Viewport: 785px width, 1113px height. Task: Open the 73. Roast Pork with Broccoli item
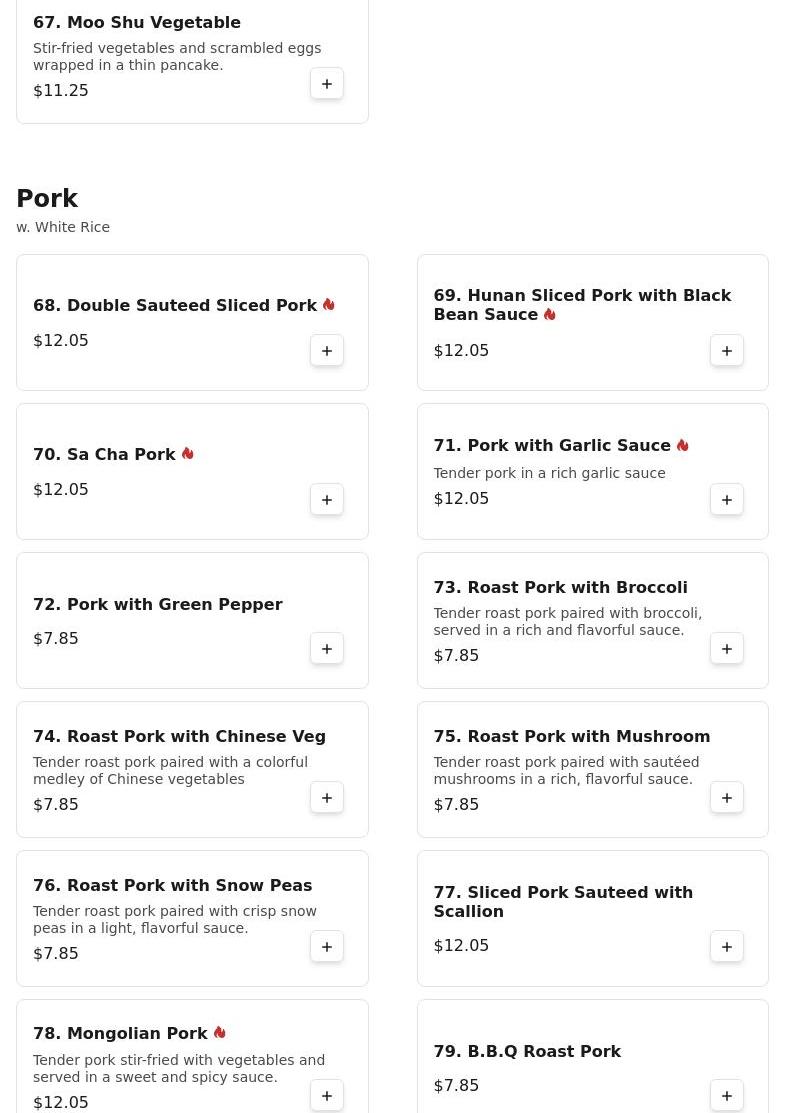click(x=560, y=588)
